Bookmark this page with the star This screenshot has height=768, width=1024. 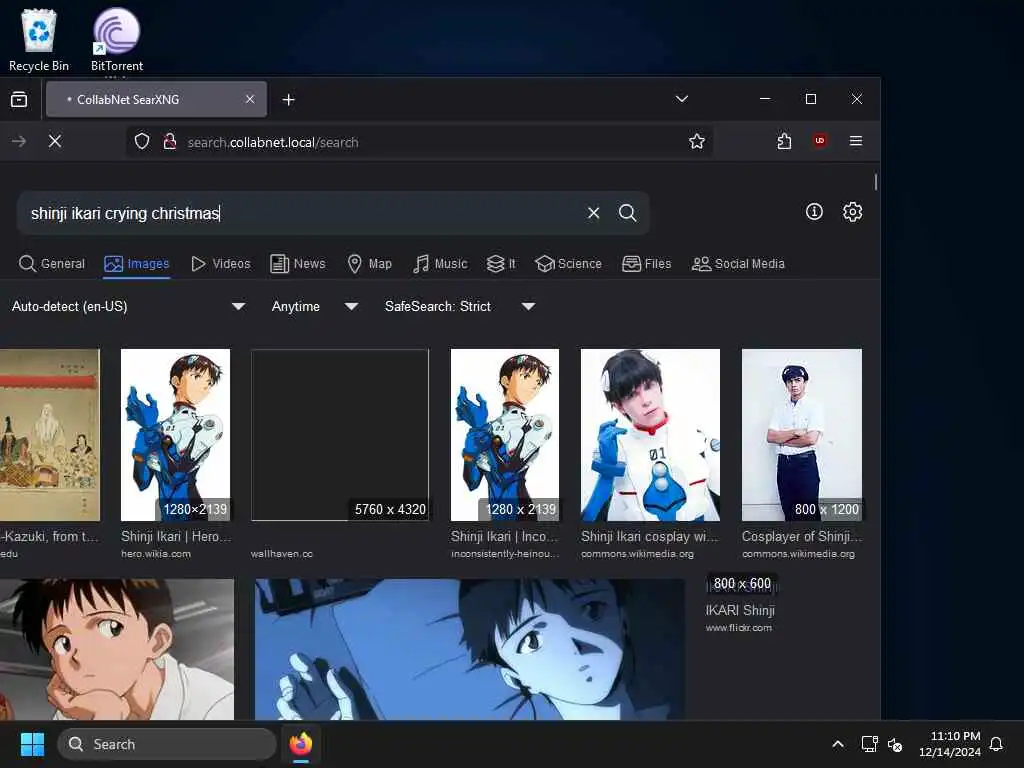click(697, 141)
